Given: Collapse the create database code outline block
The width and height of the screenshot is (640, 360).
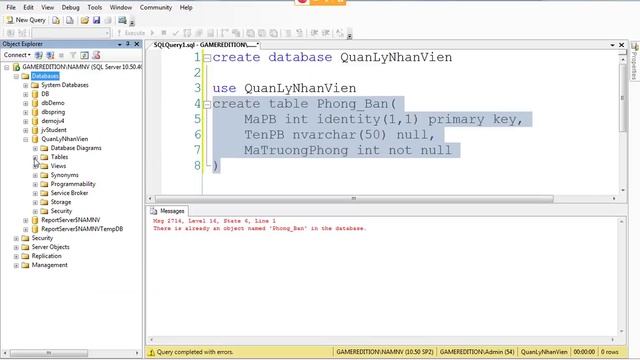Looking at the screenshot, I should point(207,58).
